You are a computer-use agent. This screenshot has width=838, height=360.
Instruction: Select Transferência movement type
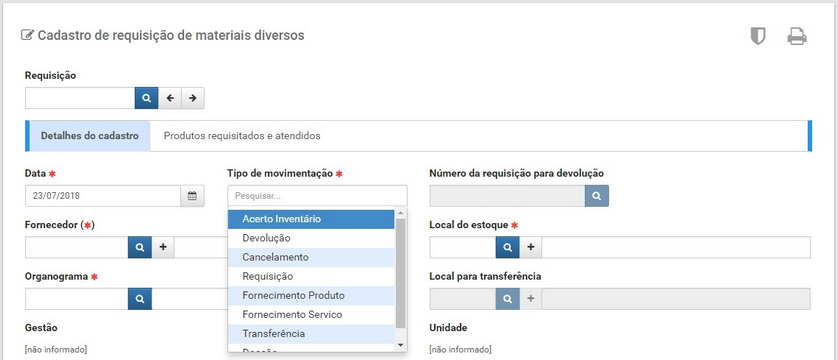click(311, 334)
